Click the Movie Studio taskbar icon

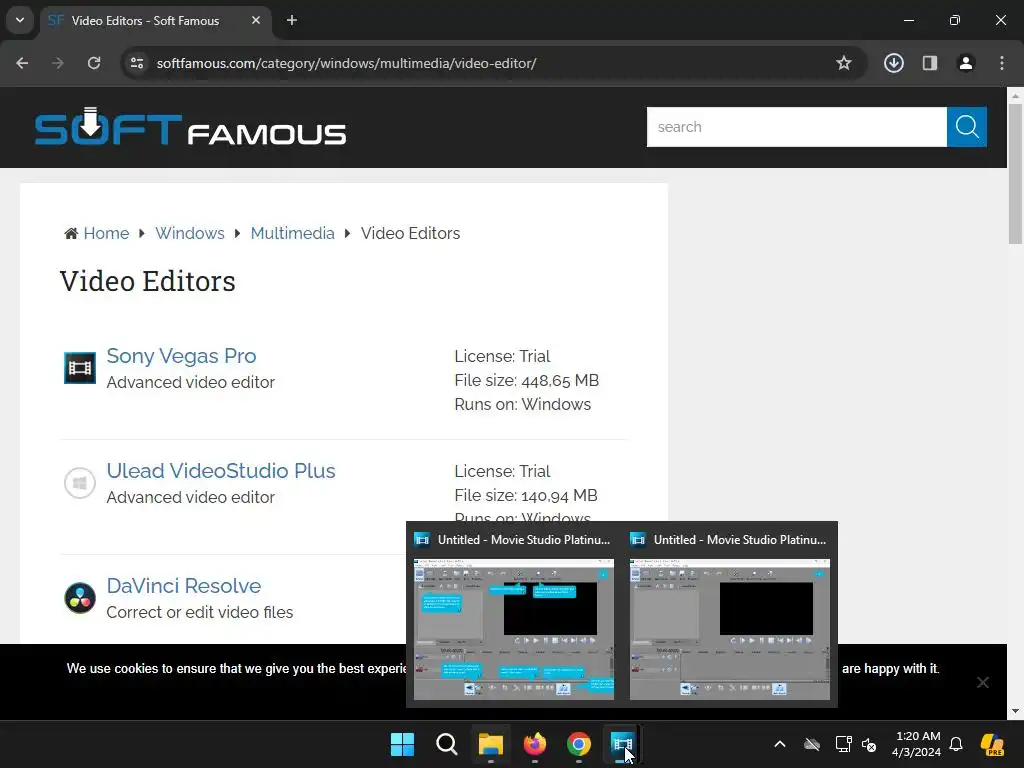622,744
